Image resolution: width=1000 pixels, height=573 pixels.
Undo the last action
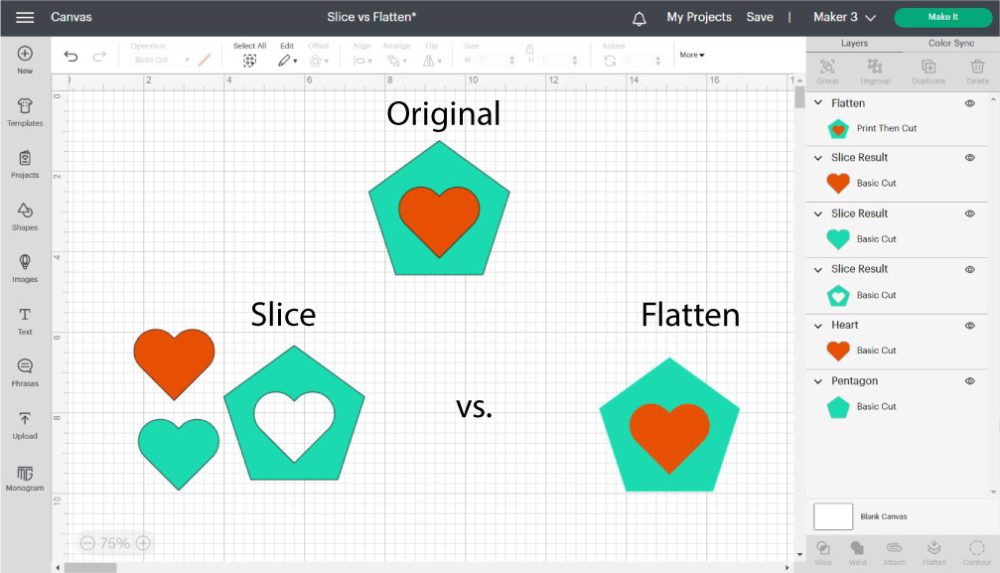click(71, 57)
